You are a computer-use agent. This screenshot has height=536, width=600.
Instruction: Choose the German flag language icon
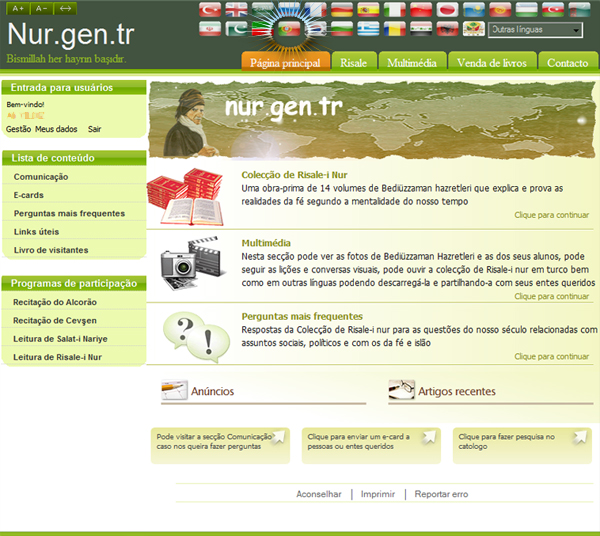(x=341, y=10)
